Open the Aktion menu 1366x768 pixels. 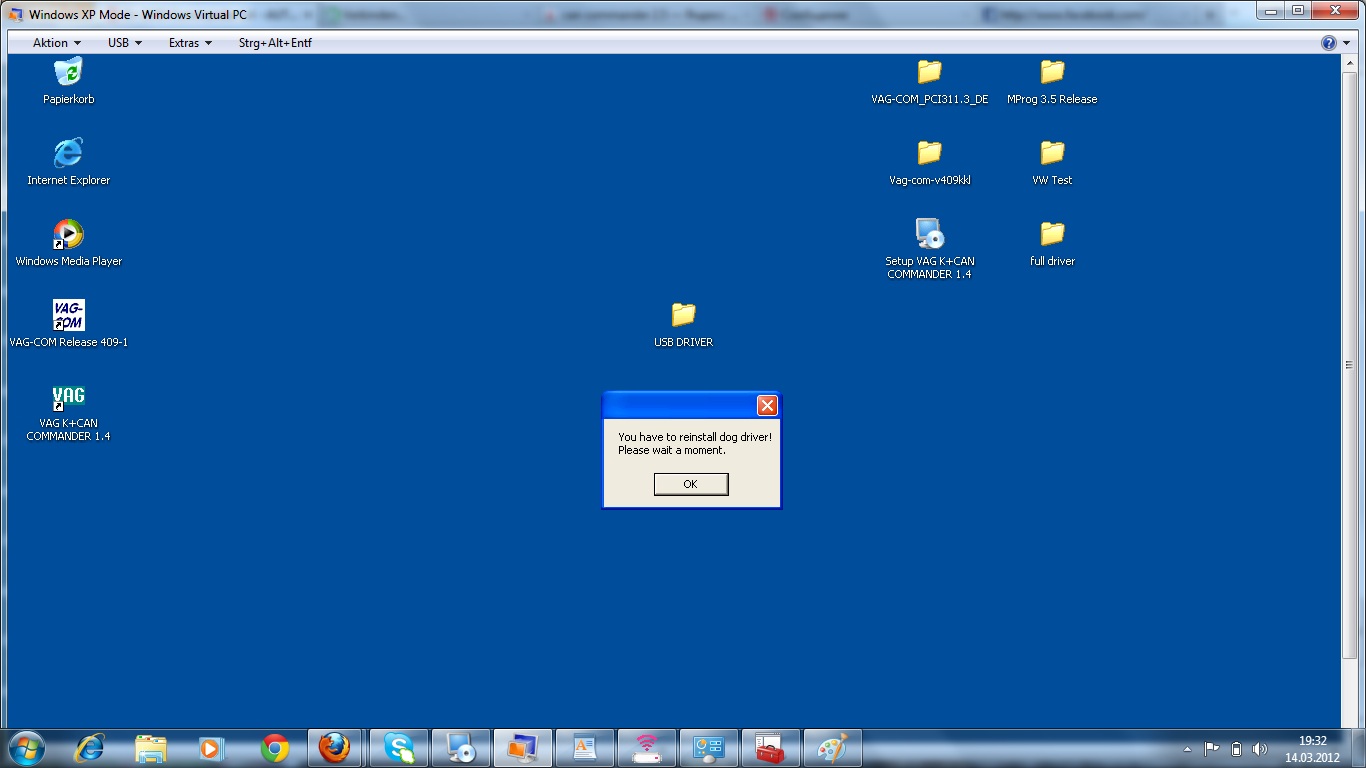tap(57, 43)
